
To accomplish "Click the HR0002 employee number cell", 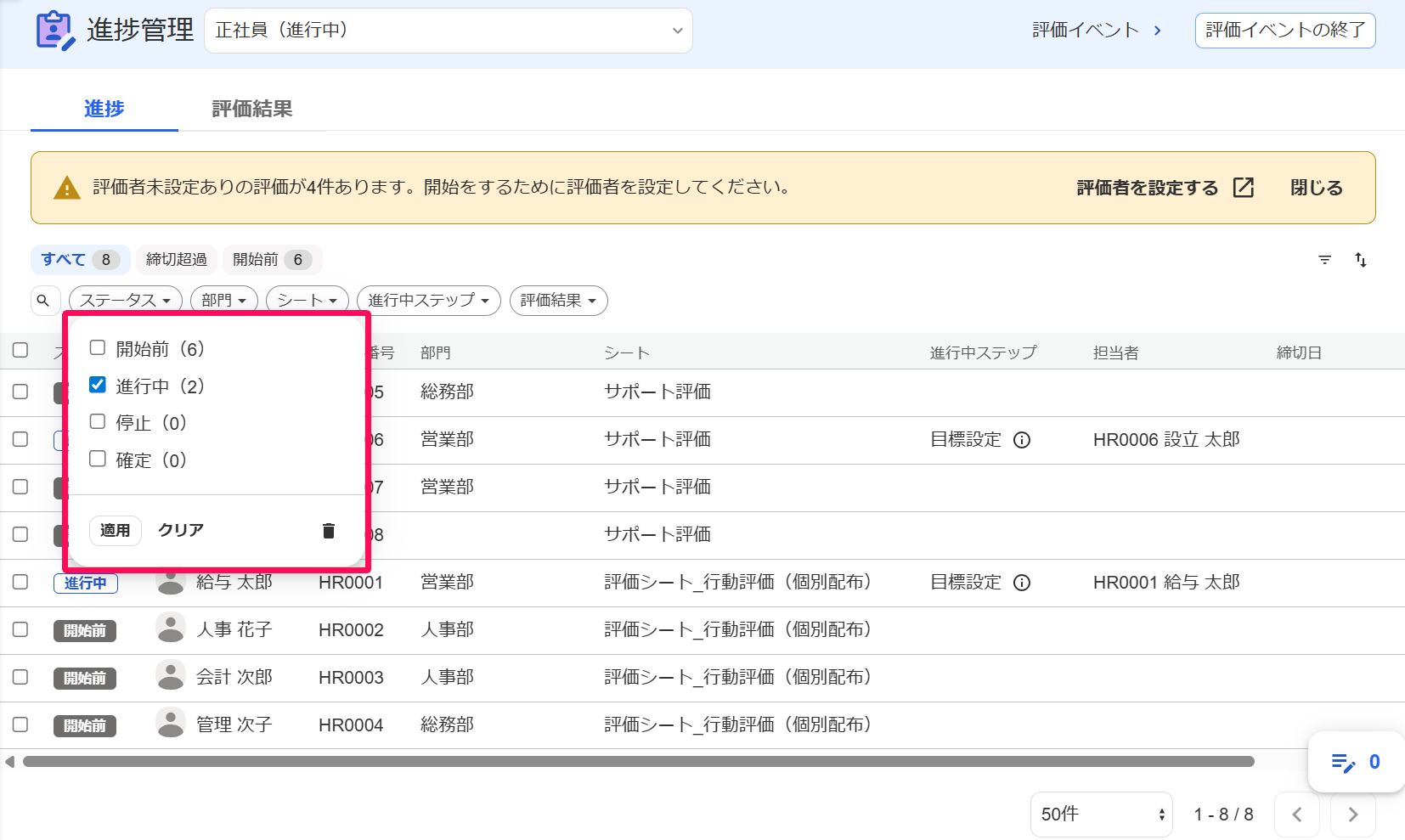I will click(x=351, y=630).
